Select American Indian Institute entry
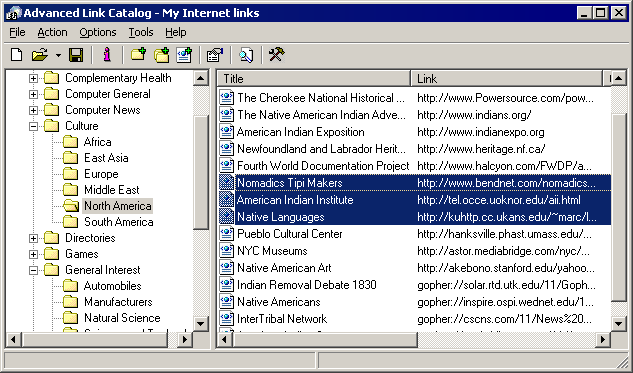 point(295,200)
